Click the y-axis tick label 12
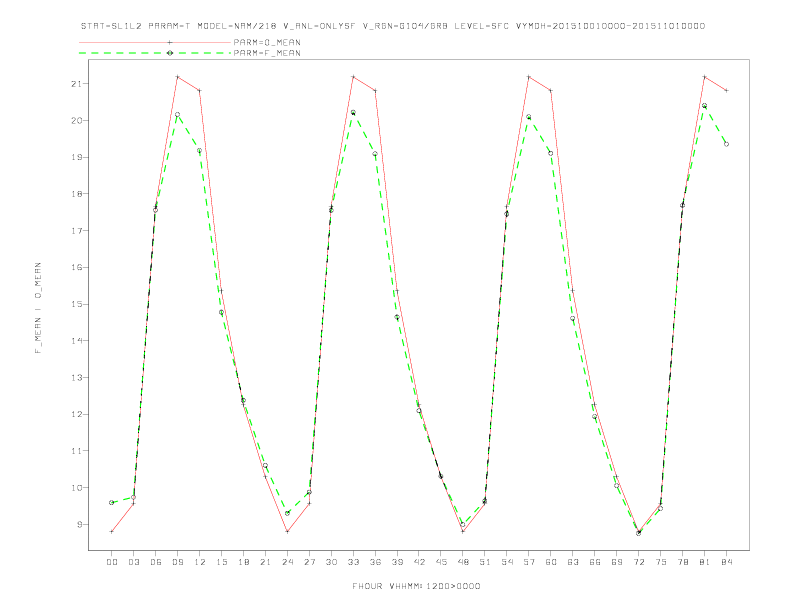Screen dimensions: 792x612 pos(76,415)
